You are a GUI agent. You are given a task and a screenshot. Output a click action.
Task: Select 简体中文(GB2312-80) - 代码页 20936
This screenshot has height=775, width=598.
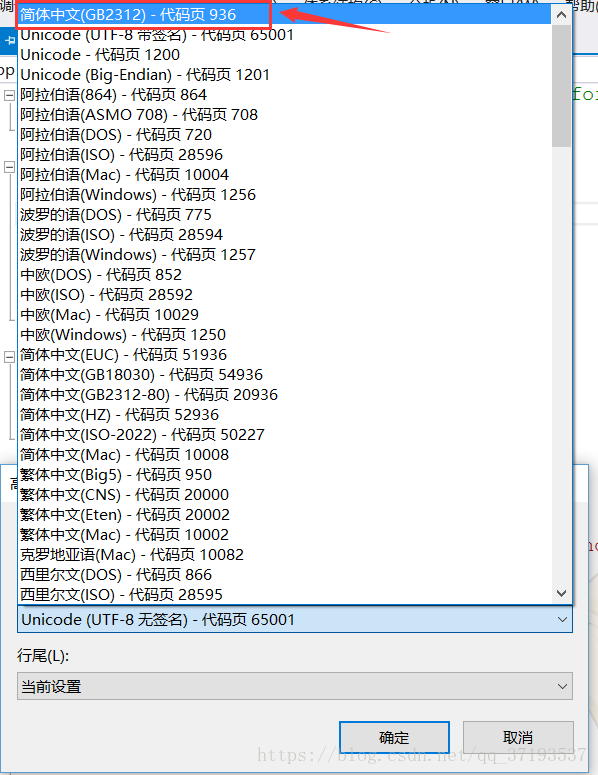click(x=285, y=394)
